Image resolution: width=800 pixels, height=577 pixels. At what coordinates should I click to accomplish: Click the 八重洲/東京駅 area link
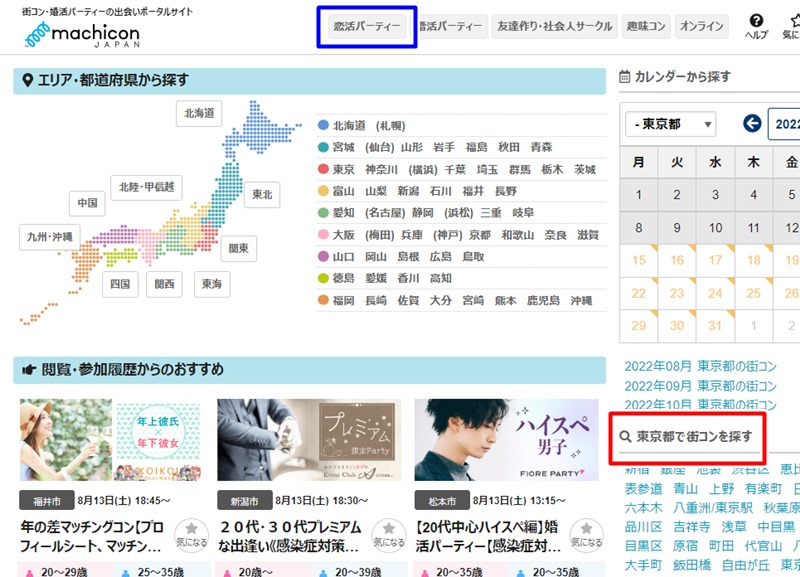tap(713, 508)
